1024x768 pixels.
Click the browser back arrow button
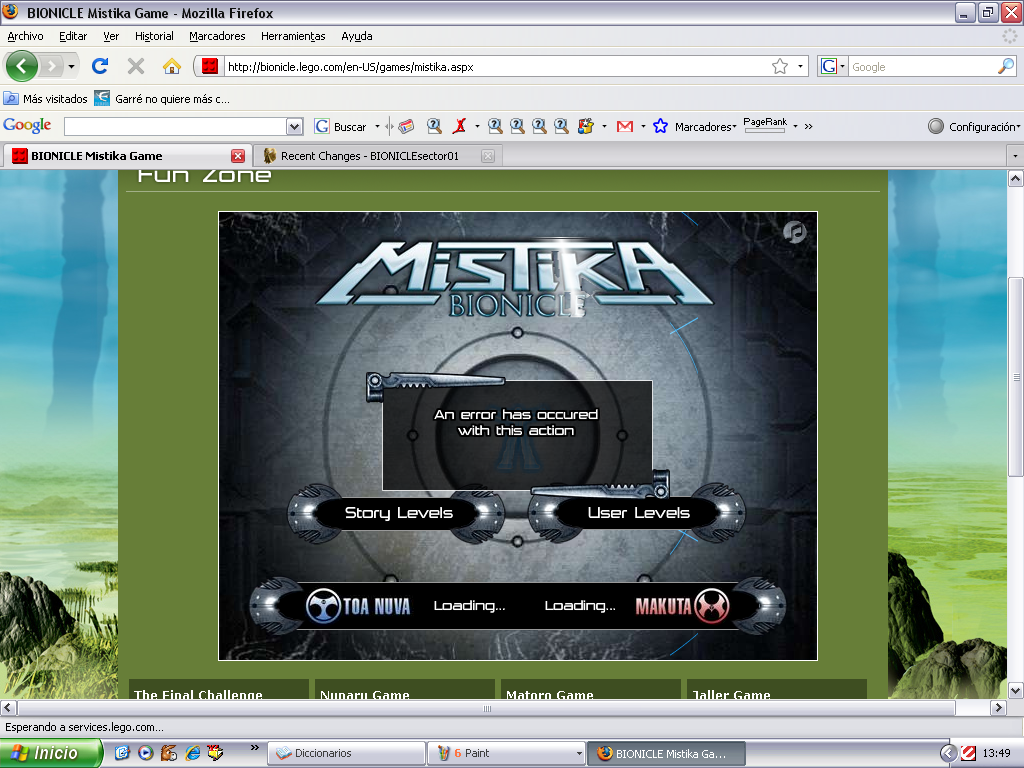coord(22,67)
